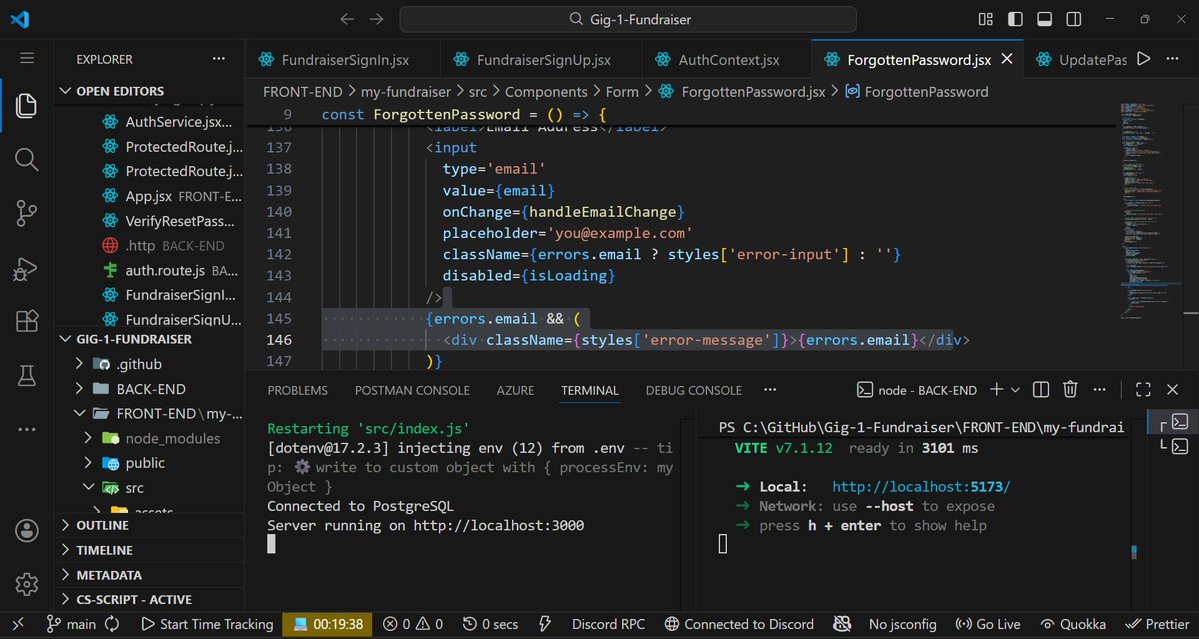The height and width of the screenshot is (639, 1199).
Task: Expand the OUTLINE section
Action: pos(150,525)
